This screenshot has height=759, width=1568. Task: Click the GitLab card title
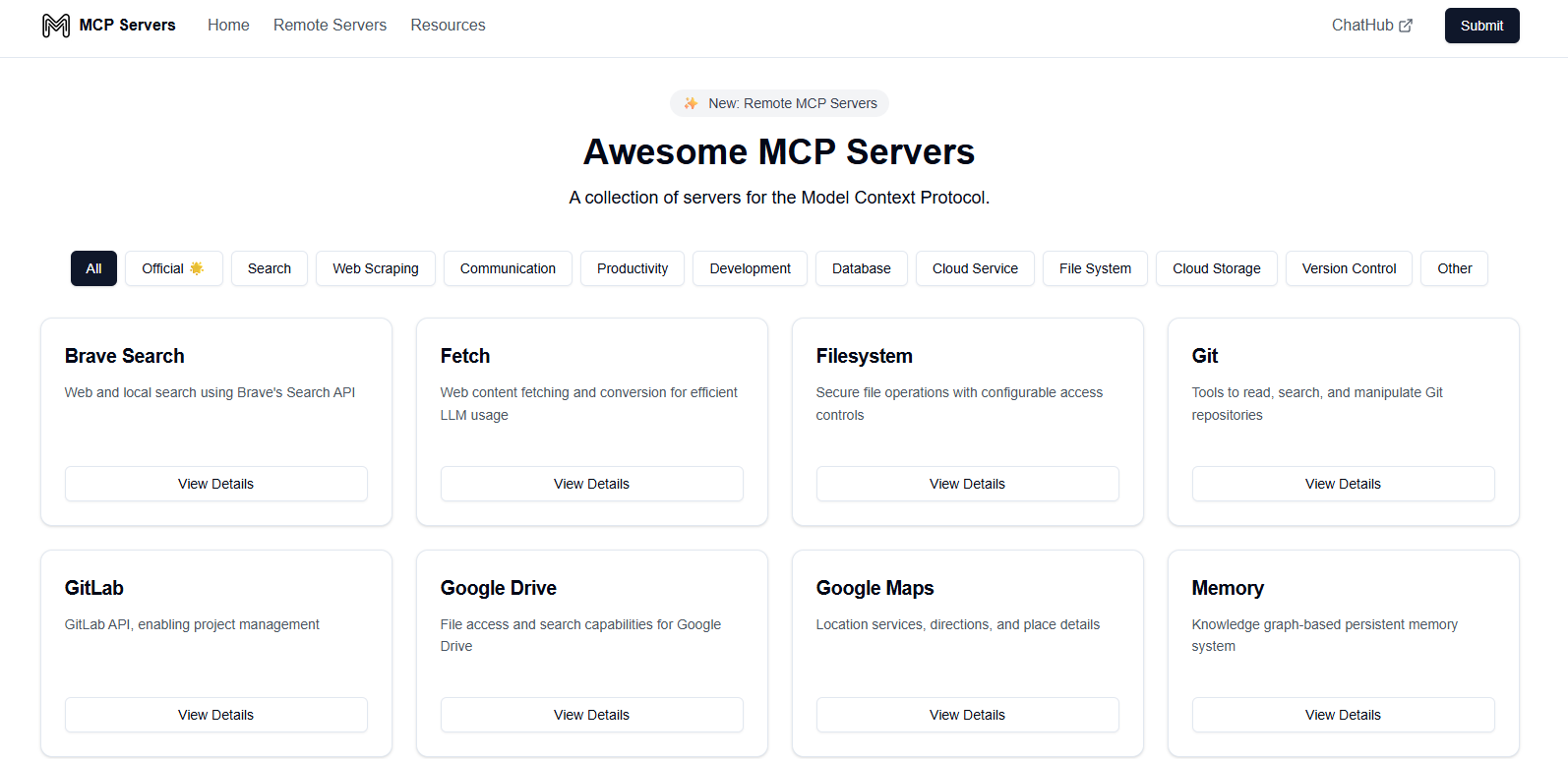[94, 588]
